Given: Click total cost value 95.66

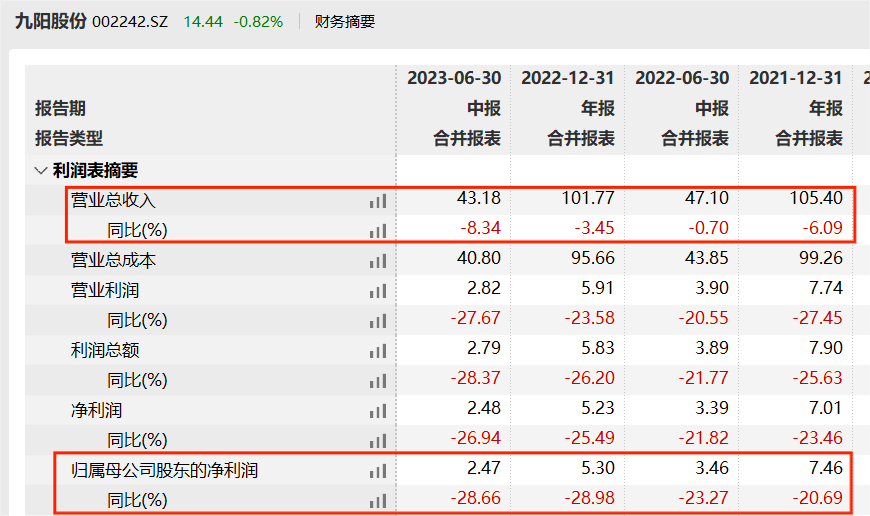Looking at the screenshot, I should 593,258.
